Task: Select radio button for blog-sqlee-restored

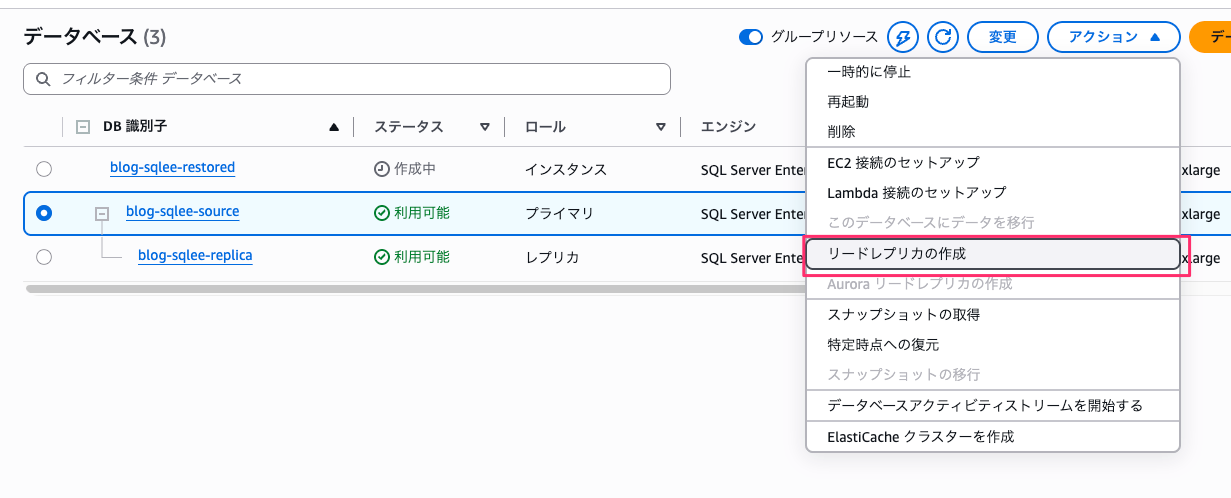Action: point(44,169)
